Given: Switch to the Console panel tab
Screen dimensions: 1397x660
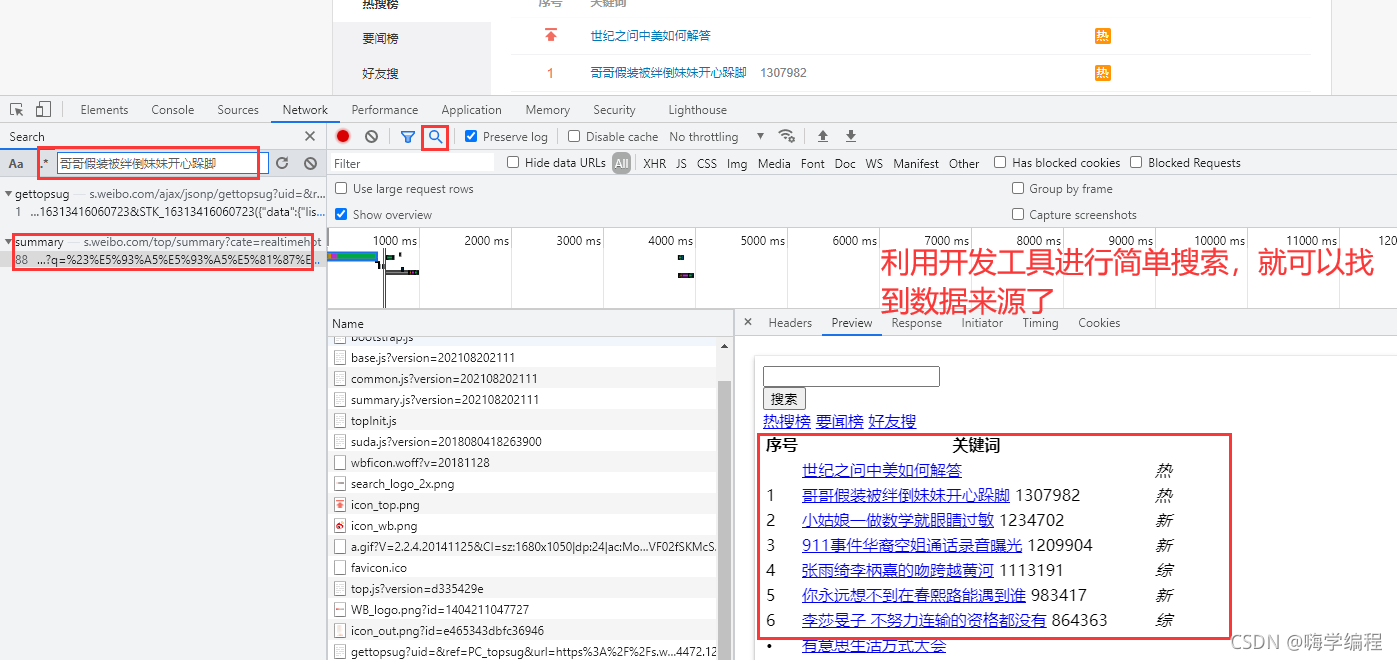Looking at the screenshot, I should (x=172, y=110).
